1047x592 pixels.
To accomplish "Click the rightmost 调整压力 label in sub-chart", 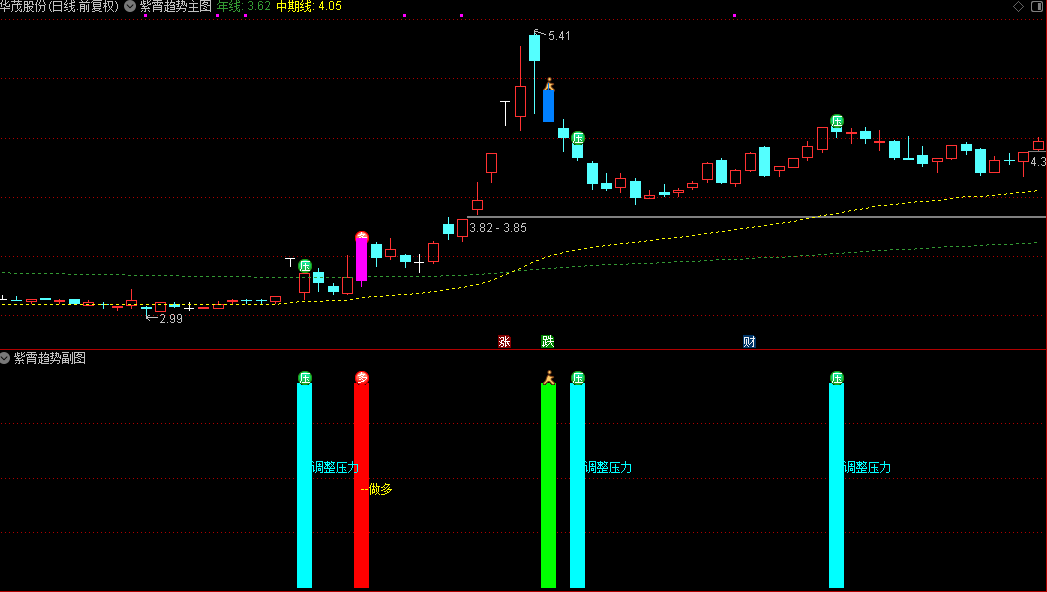I will pyautogui.click(x=867, y=467).
